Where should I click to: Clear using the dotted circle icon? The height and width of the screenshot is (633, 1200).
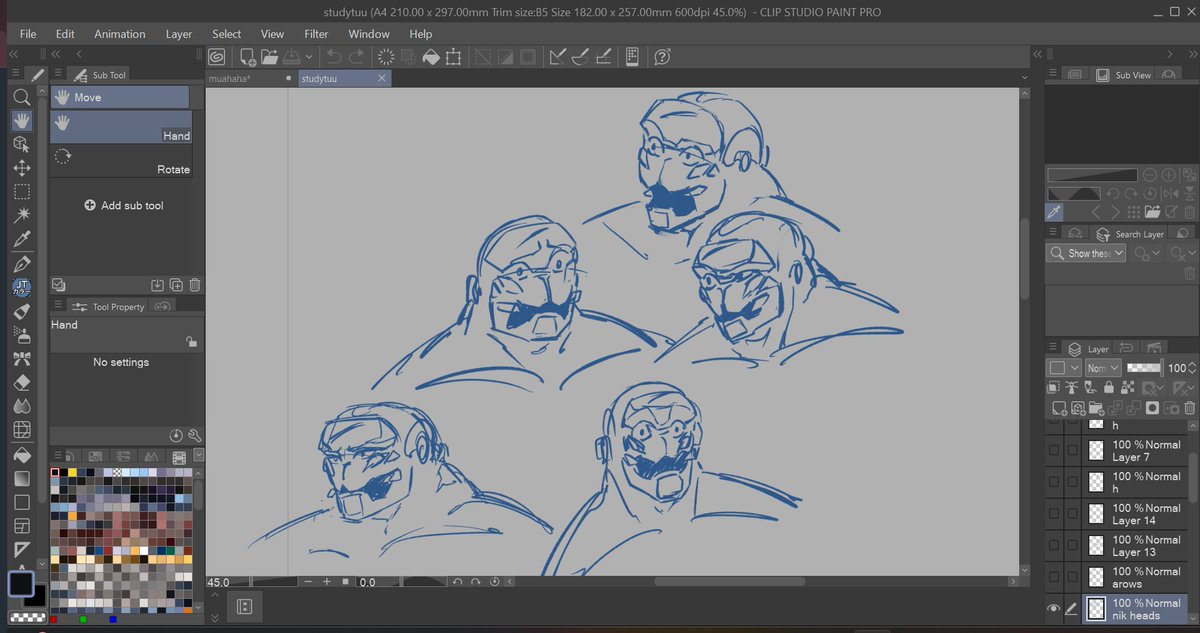[386, 58]
